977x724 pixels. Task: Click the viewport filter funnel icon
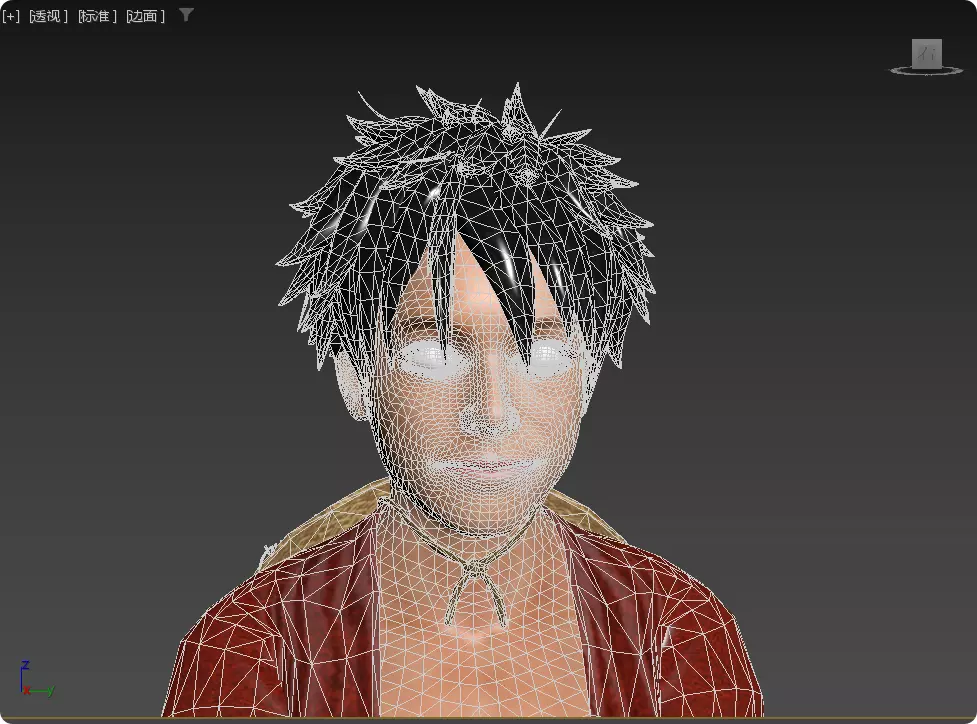click(186, 15)
